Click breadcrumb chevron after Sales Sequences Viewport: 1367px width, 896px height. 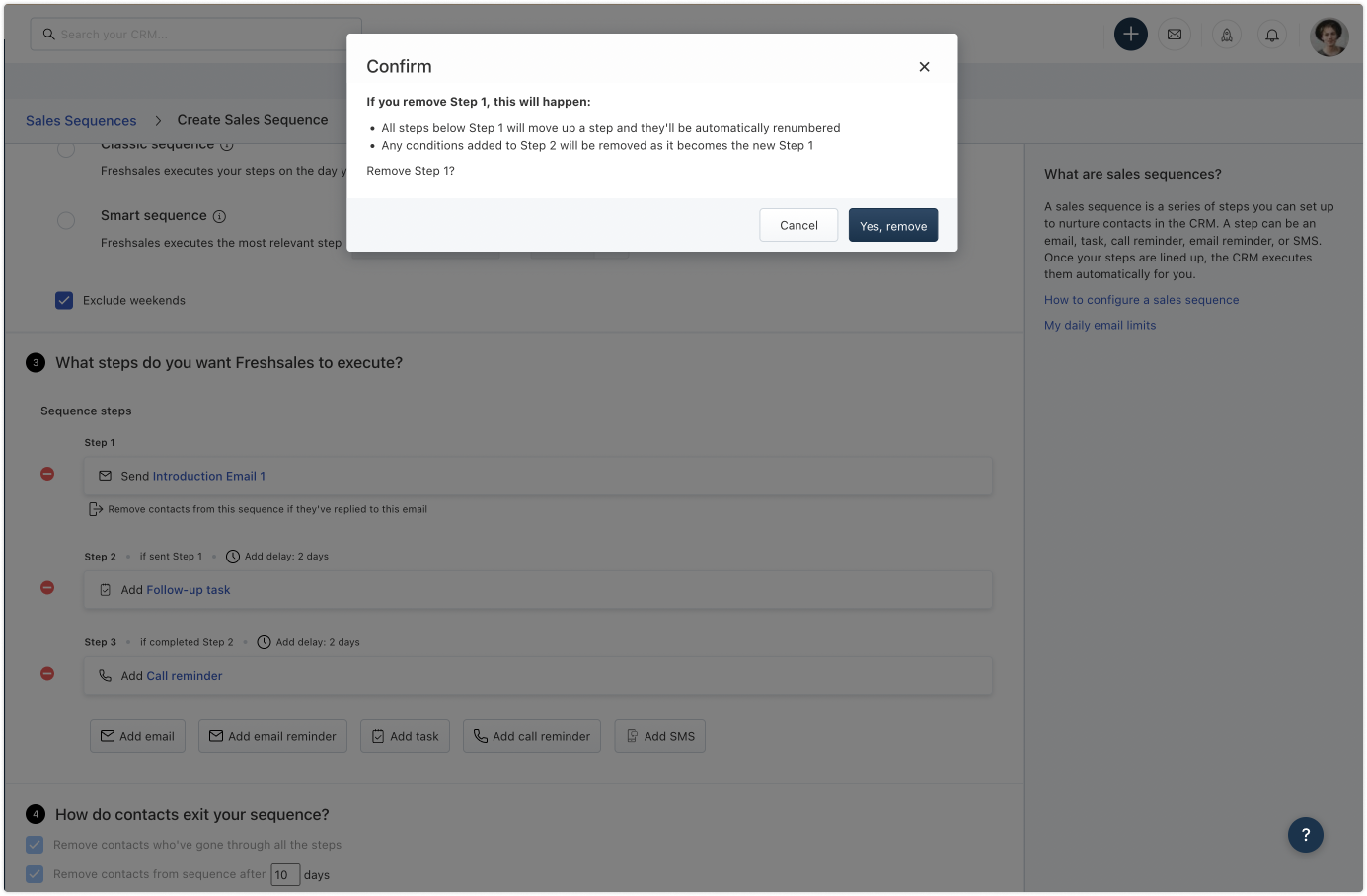tap(157, 120)
